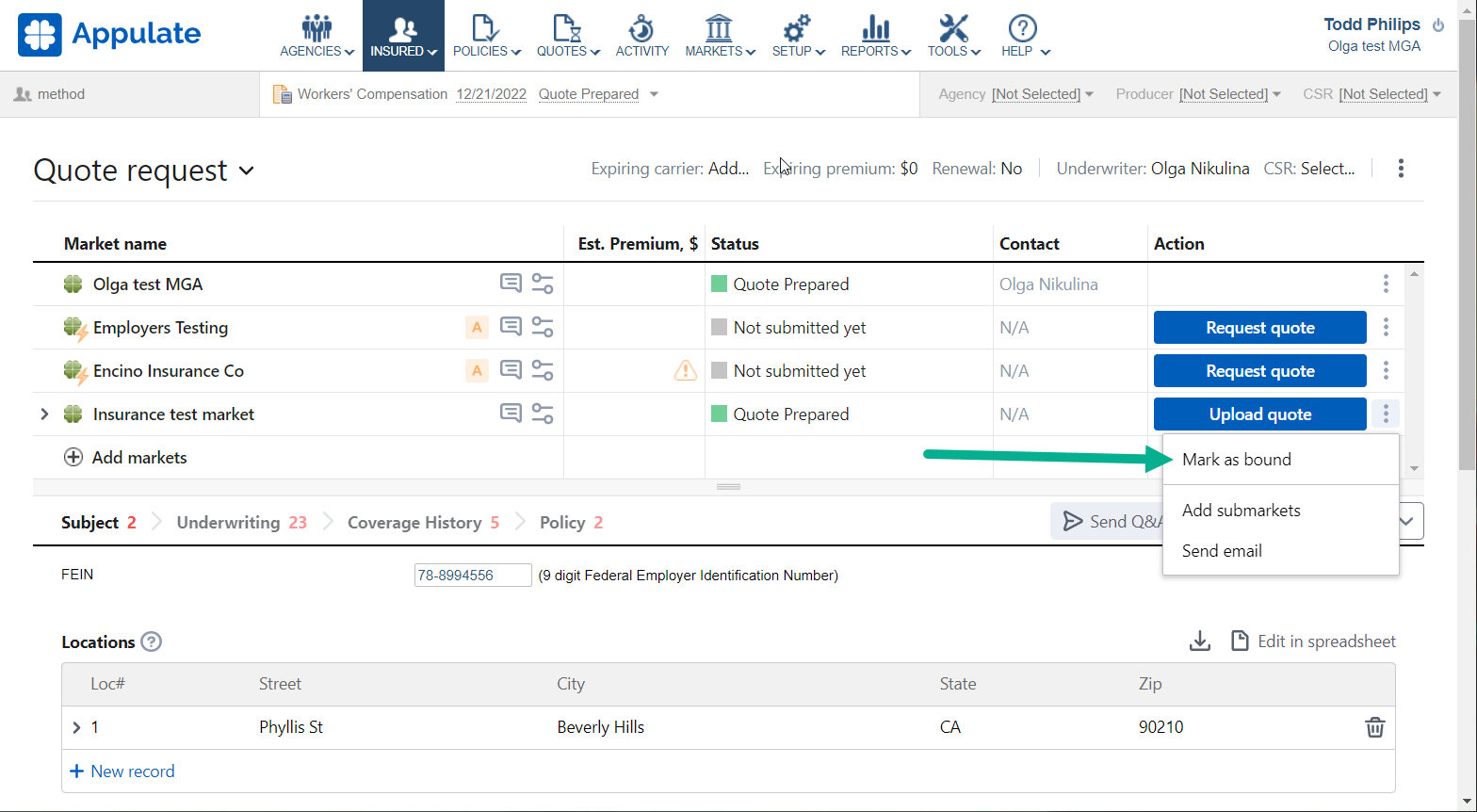Click the Underwriter Olga Nikulina link
1477x812 pixels.
[x=1200, y=169]
